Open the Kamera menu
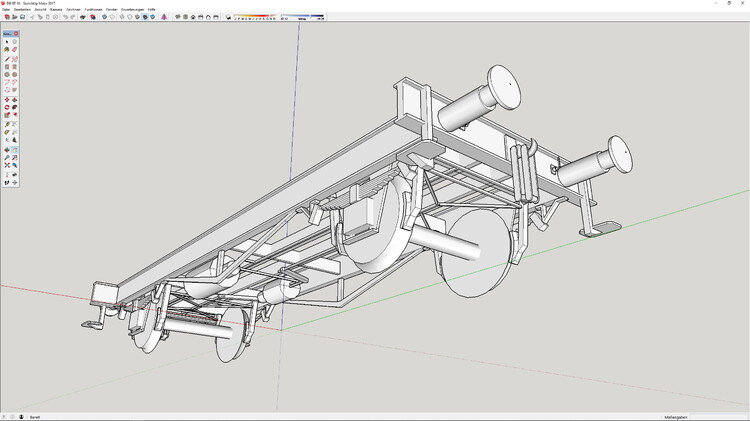750x421 pixels. point(56,9)
